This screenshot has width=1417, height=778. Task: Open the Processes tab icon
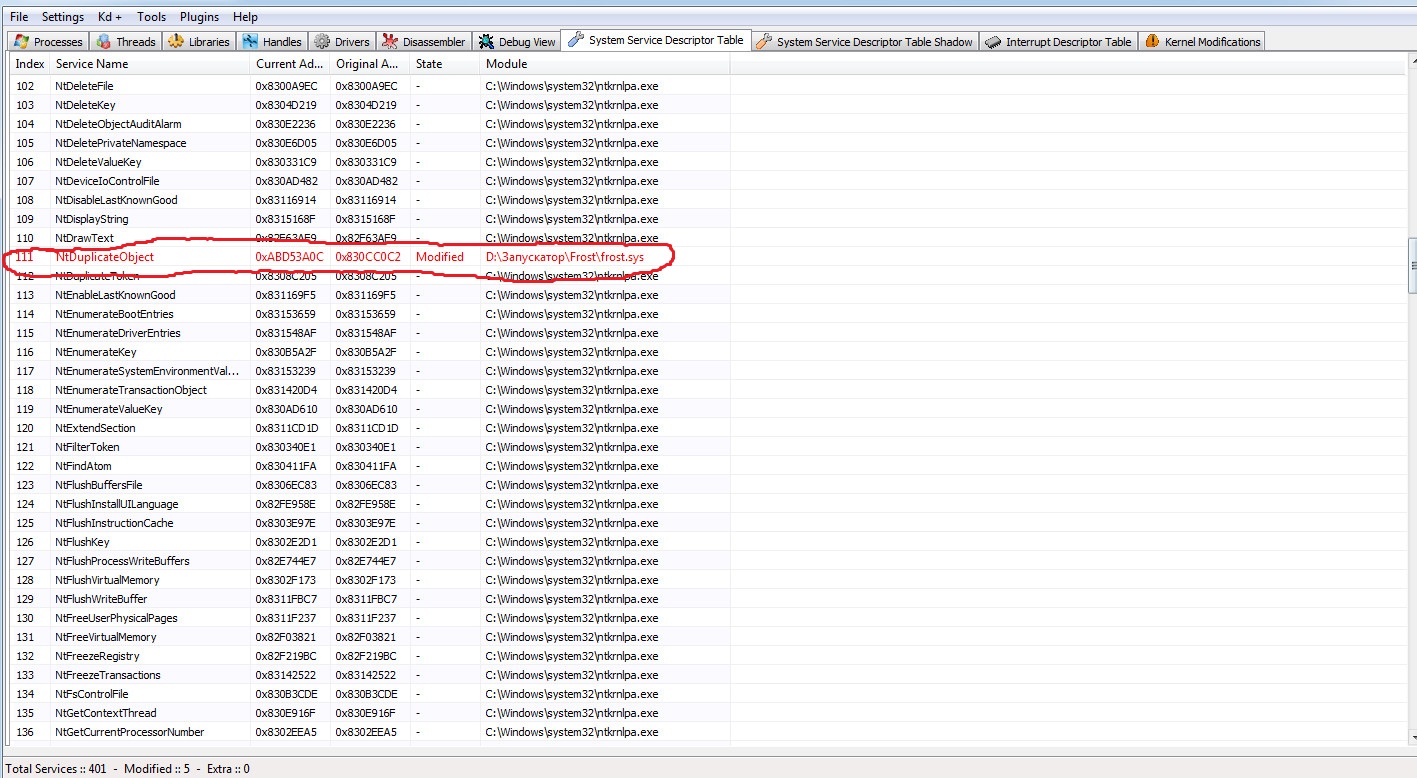(x=21, y=42)
